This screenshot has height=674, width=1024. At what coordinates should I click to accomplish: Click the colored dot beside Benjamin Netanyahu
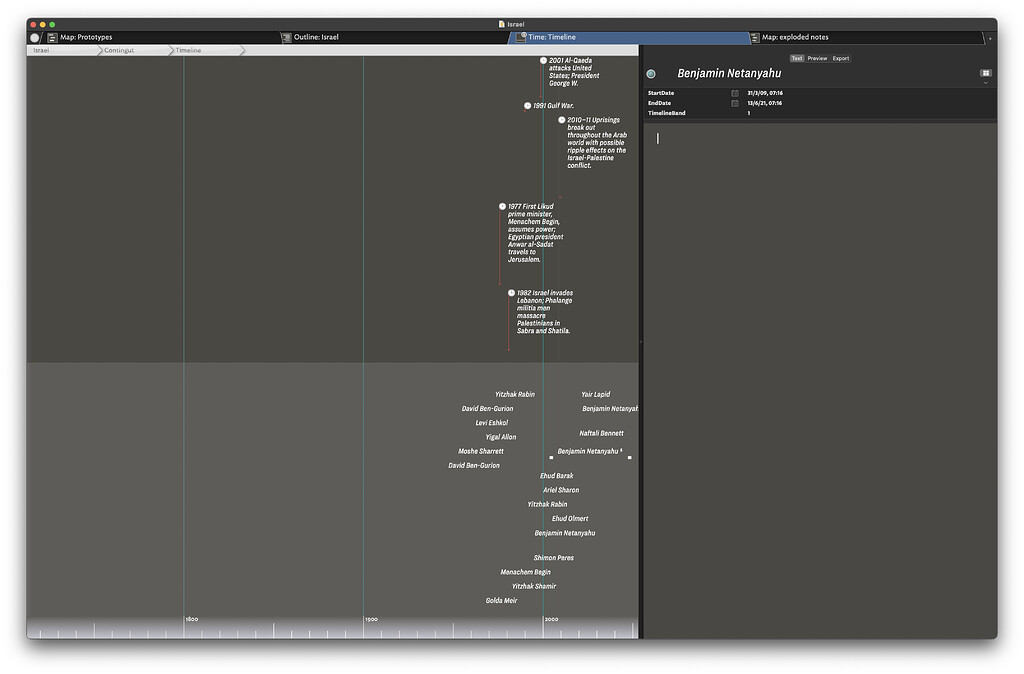651,73
